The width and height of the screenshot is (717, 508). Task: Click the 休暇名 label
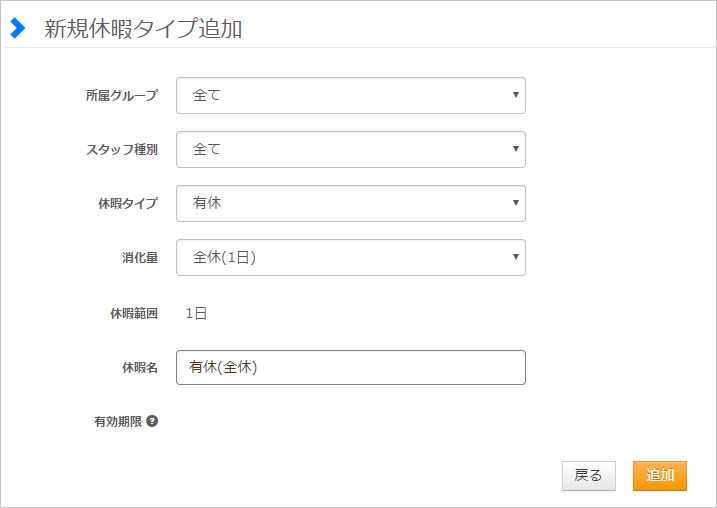pos(140,368)
